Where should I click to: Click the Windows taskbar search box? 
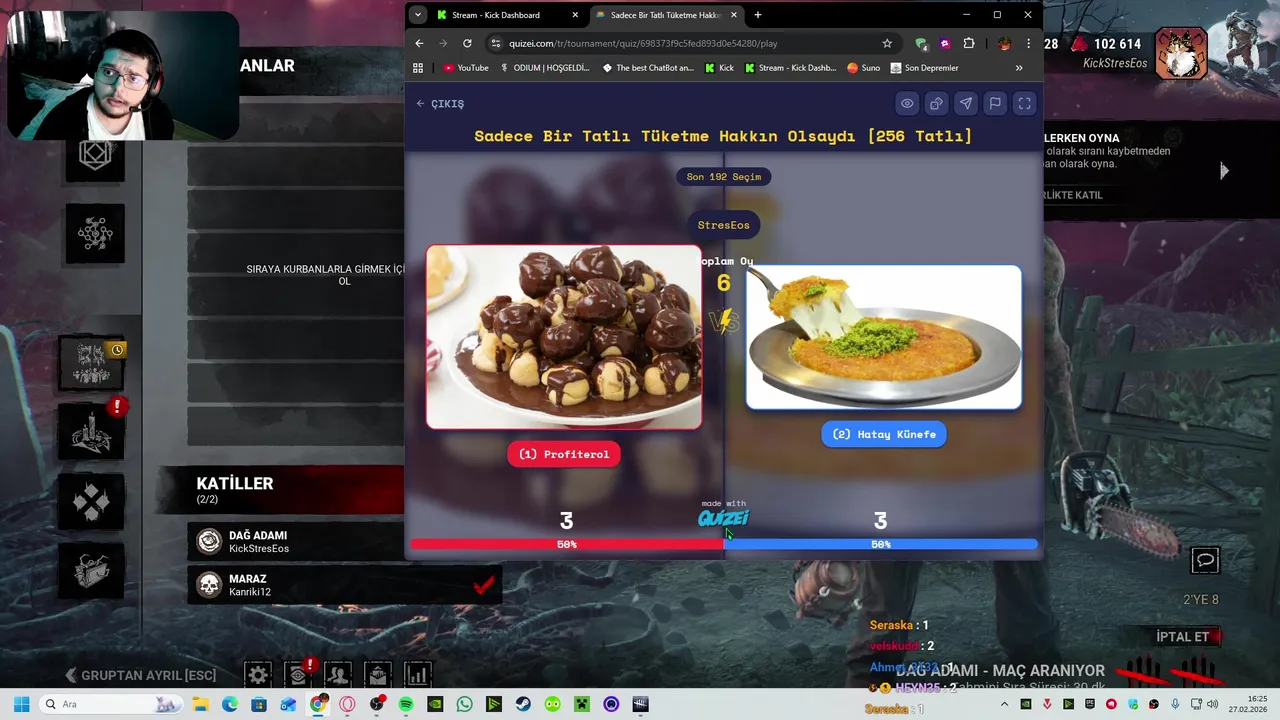[x=112, y=704]
